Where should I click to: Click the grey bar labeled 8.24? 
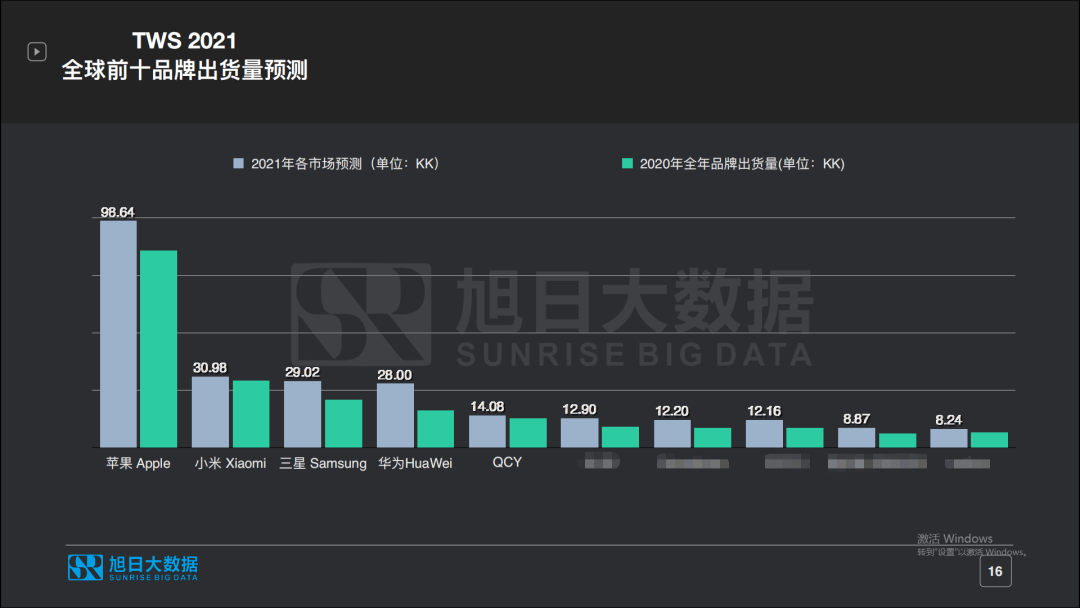pos(948,438)
